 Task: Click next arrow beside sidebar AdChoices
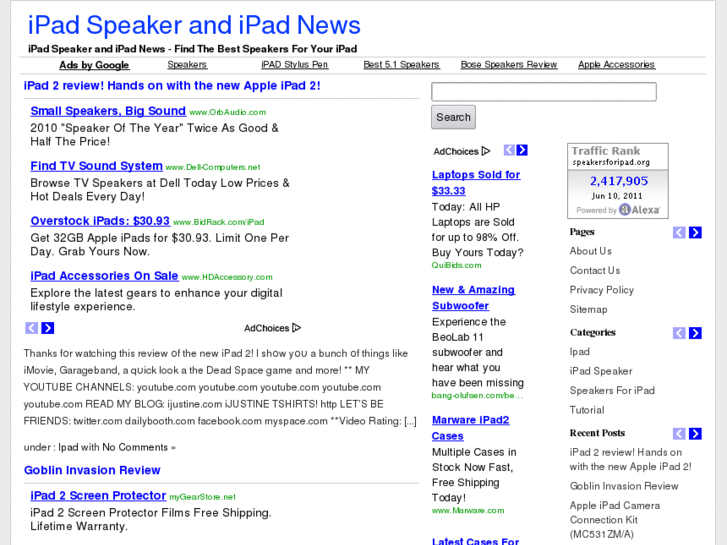click(x=522, y=150)
